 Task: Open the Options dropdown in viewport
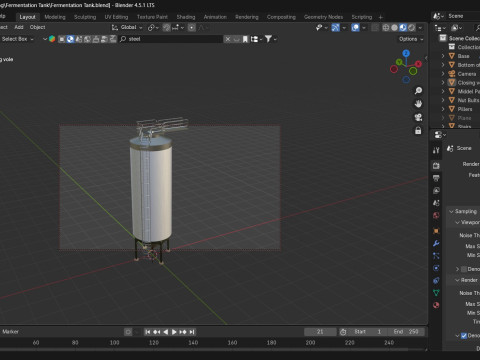coord(411,39)
